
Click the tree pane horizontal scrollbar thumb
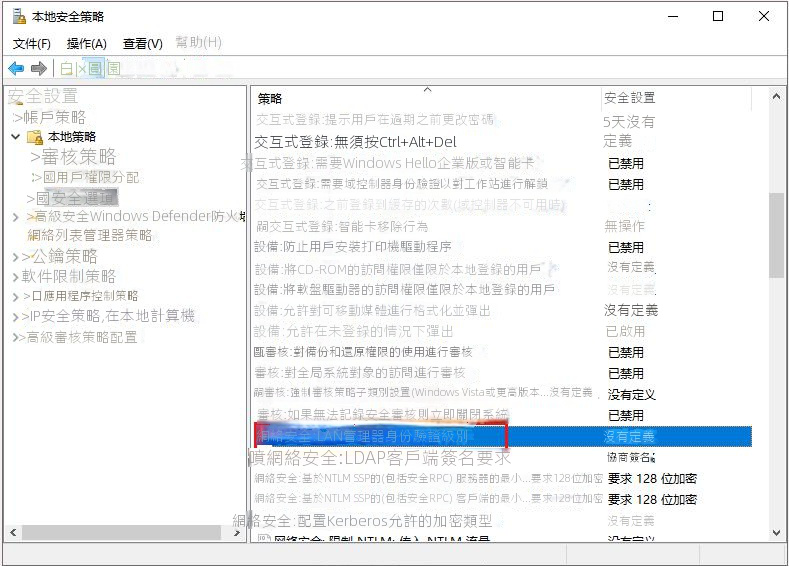tap(121, 532)
